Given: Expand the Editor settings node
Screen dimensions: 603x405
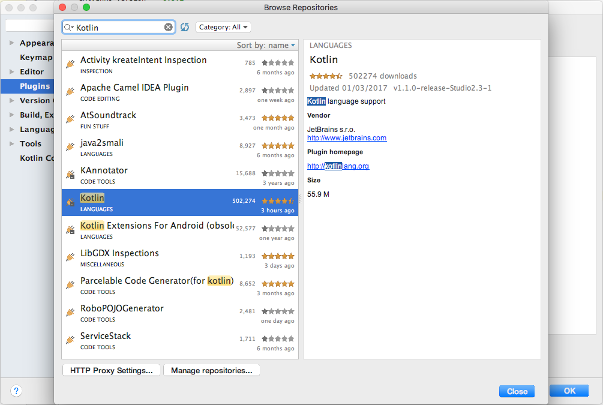Looking at the screenshot, I should [x=12, y=72].
